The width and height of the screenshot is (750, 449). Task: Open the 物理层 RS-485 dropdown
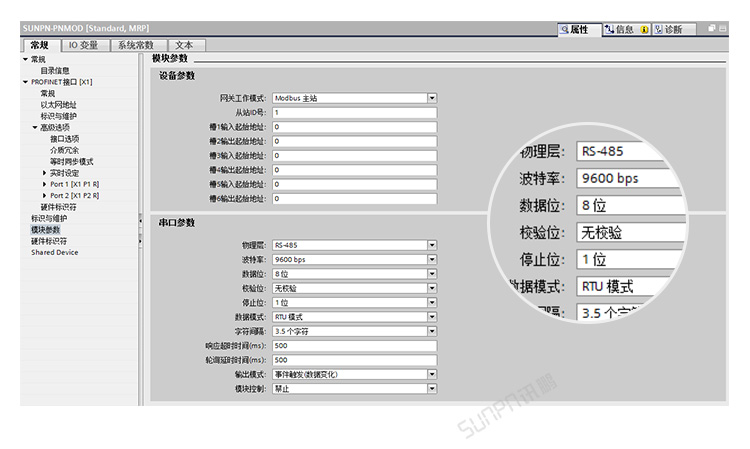[432, 245]
